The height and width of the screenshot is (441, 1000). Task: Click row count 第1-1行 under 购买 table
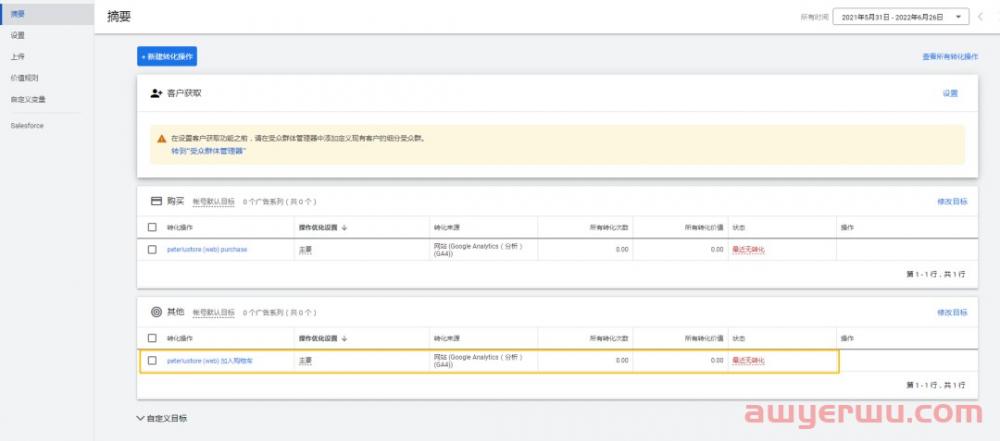pyautogui.click(x=936, y=274)
